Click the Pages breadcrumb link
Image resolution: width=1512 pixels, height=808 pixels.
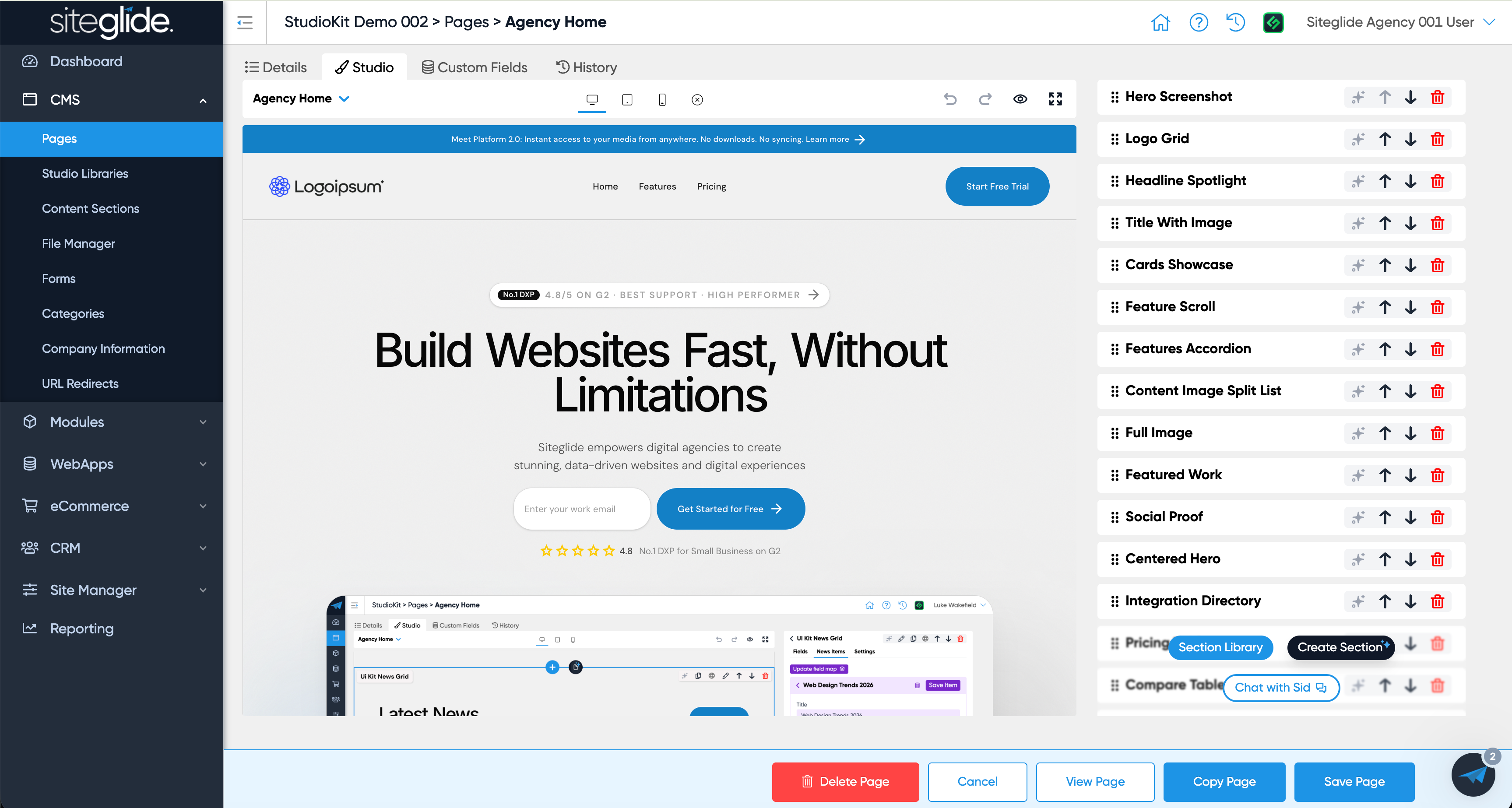click(467, 22)
